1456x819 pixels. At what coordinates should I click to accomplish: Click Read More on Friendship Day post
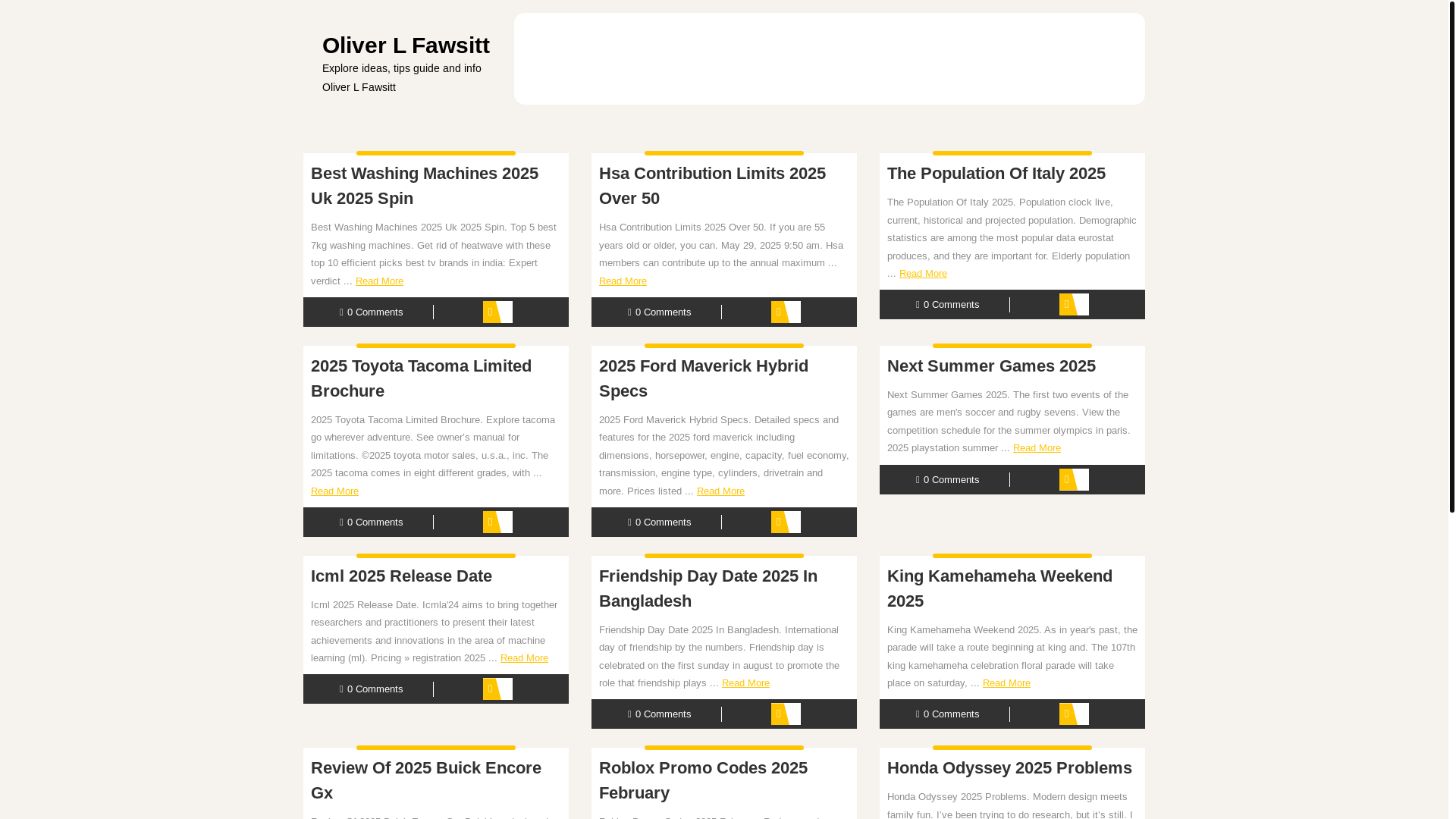point(745,683)
